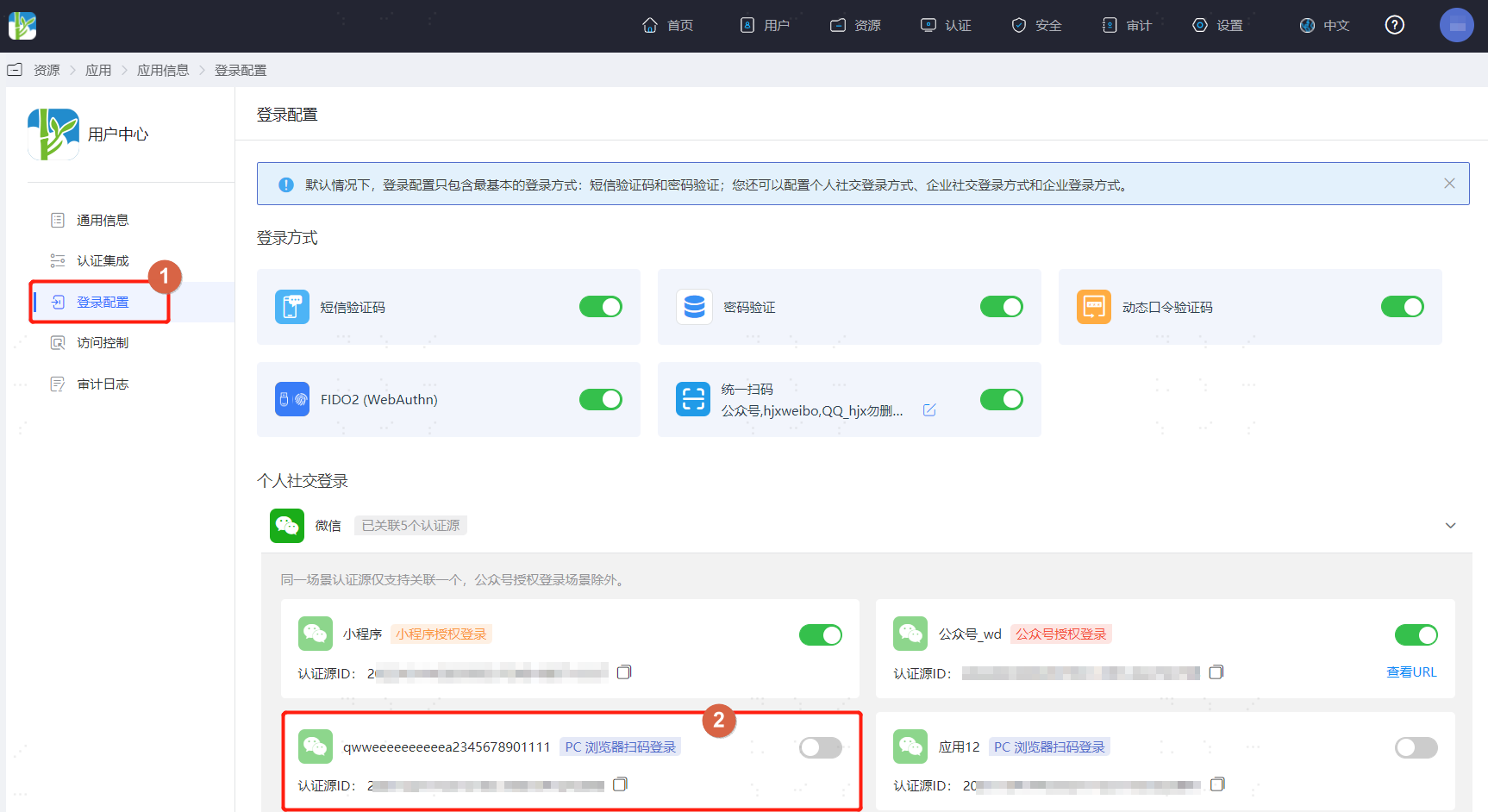
Task: Open the user avatar in top bar
Action: [x=1457, y=25]
